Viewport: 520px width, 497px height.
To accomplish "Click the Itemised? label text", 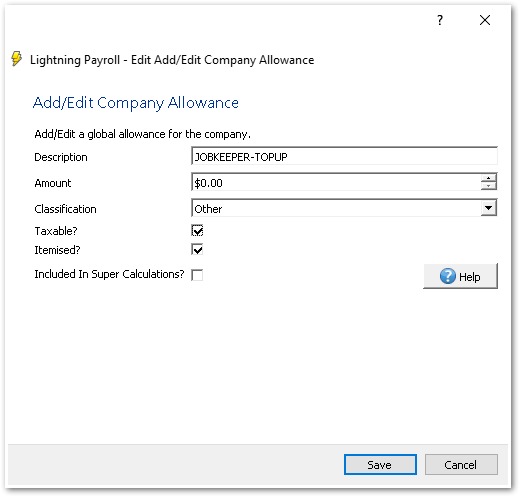I will (x=57, y=250).
